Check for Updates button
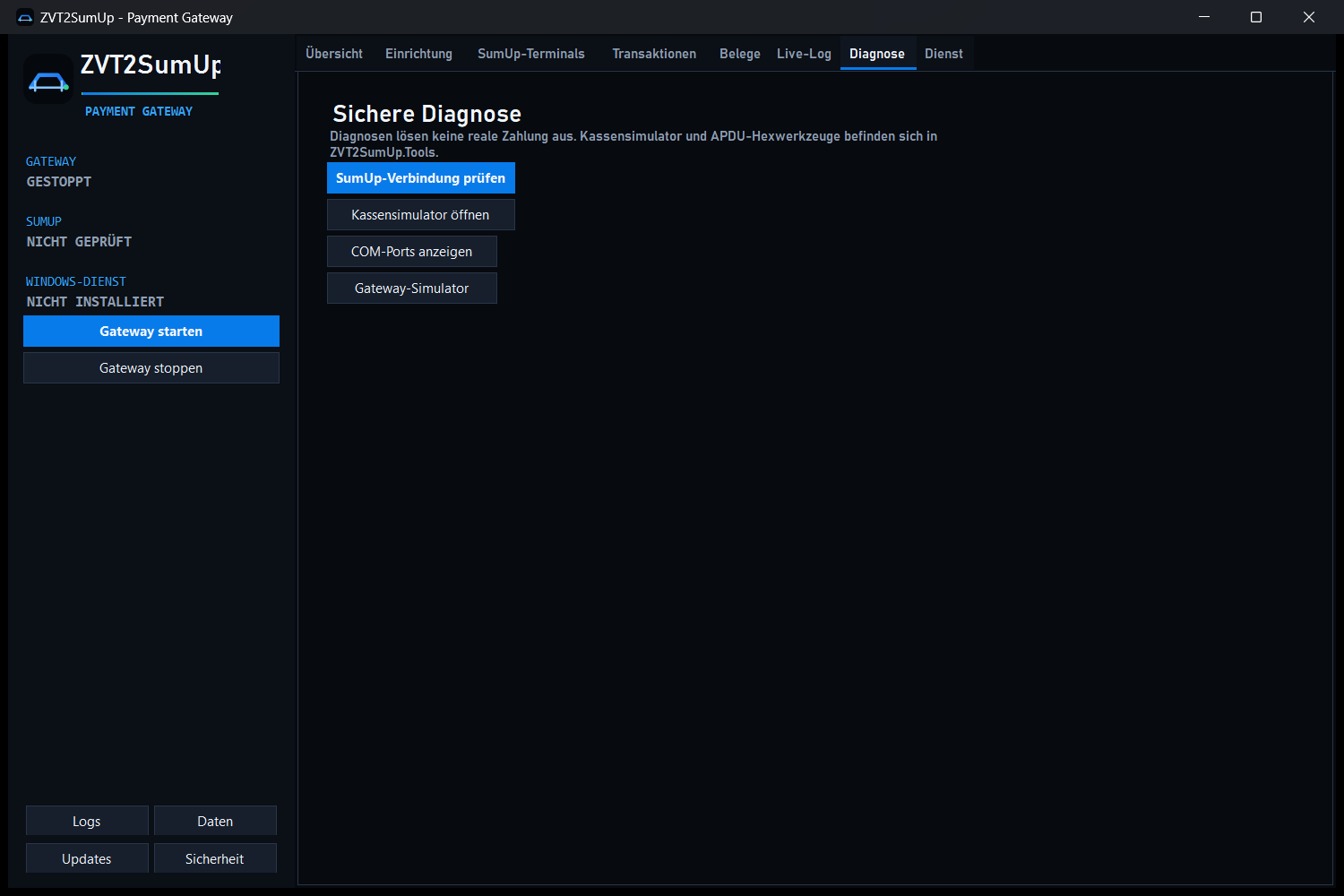The image size is (1344, 896). (87, 858)
